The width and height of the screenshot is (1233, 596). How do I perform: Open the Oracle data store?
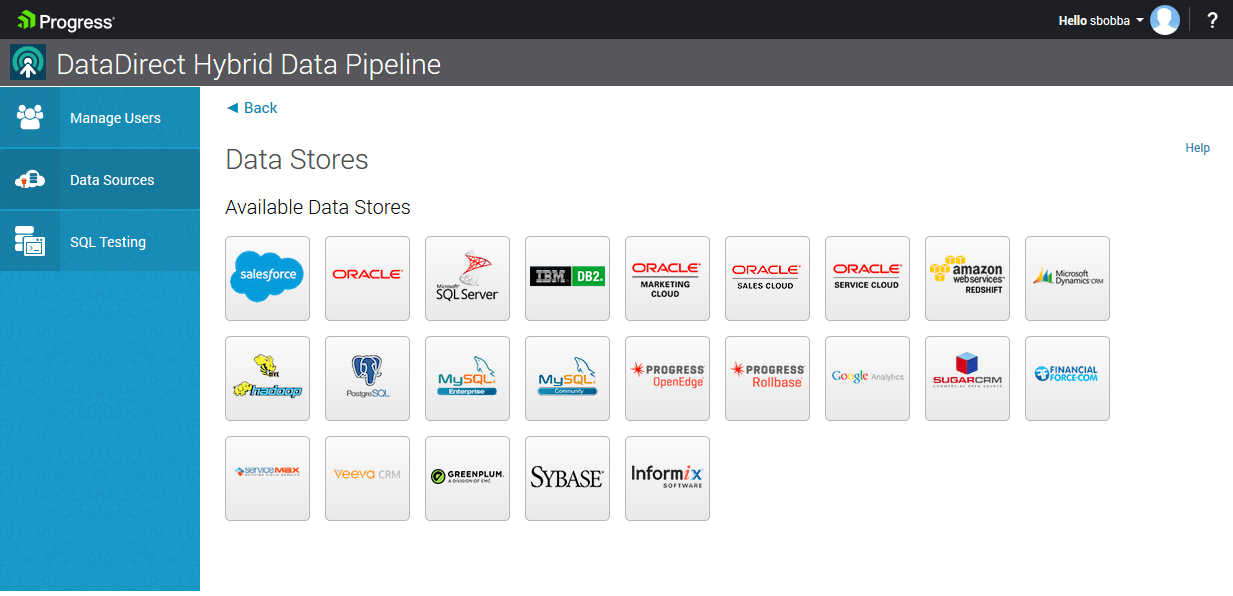point(367,278)
